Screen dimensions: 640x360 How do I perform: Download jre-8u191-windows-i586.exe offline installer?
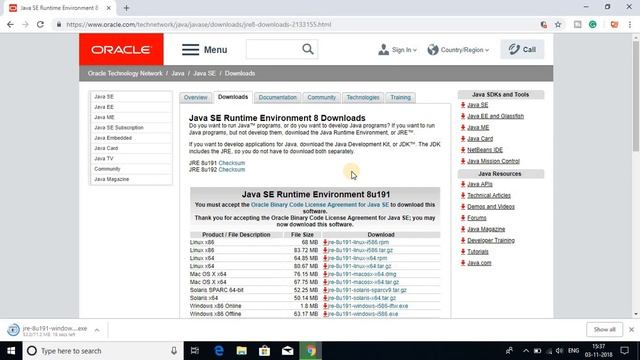[363, 314]
